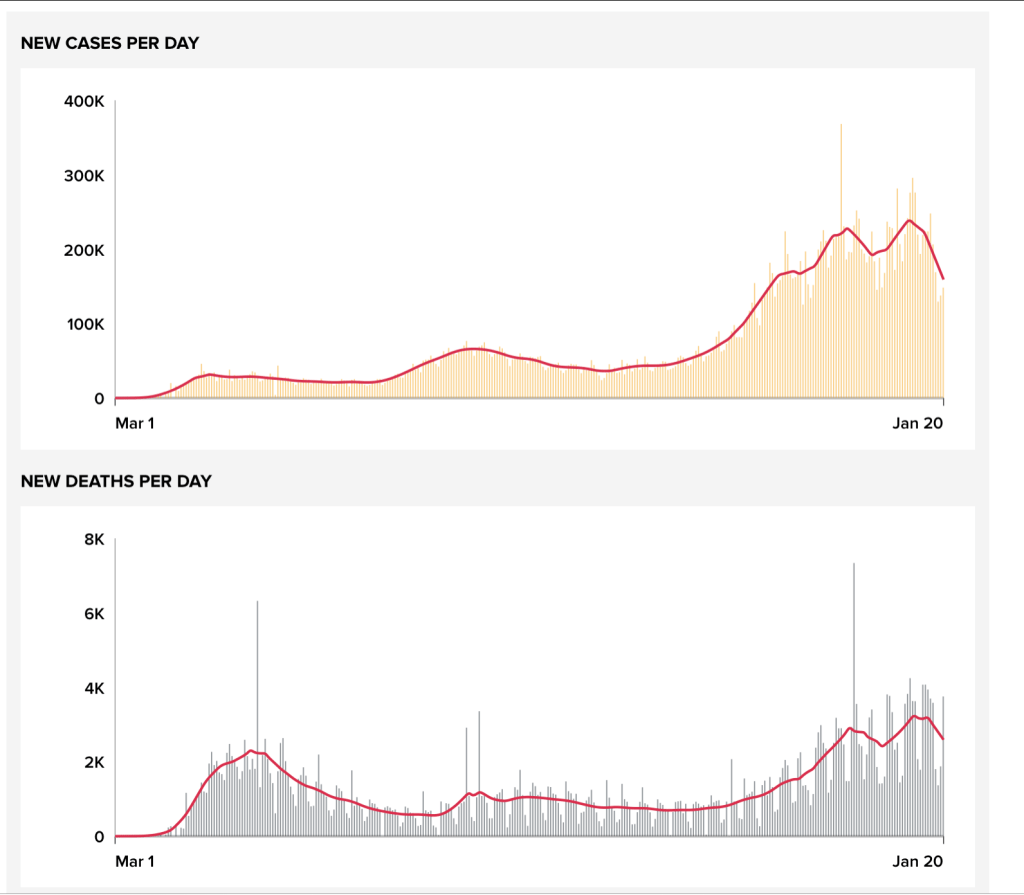Click the 2K label on deaths chart

93,762
